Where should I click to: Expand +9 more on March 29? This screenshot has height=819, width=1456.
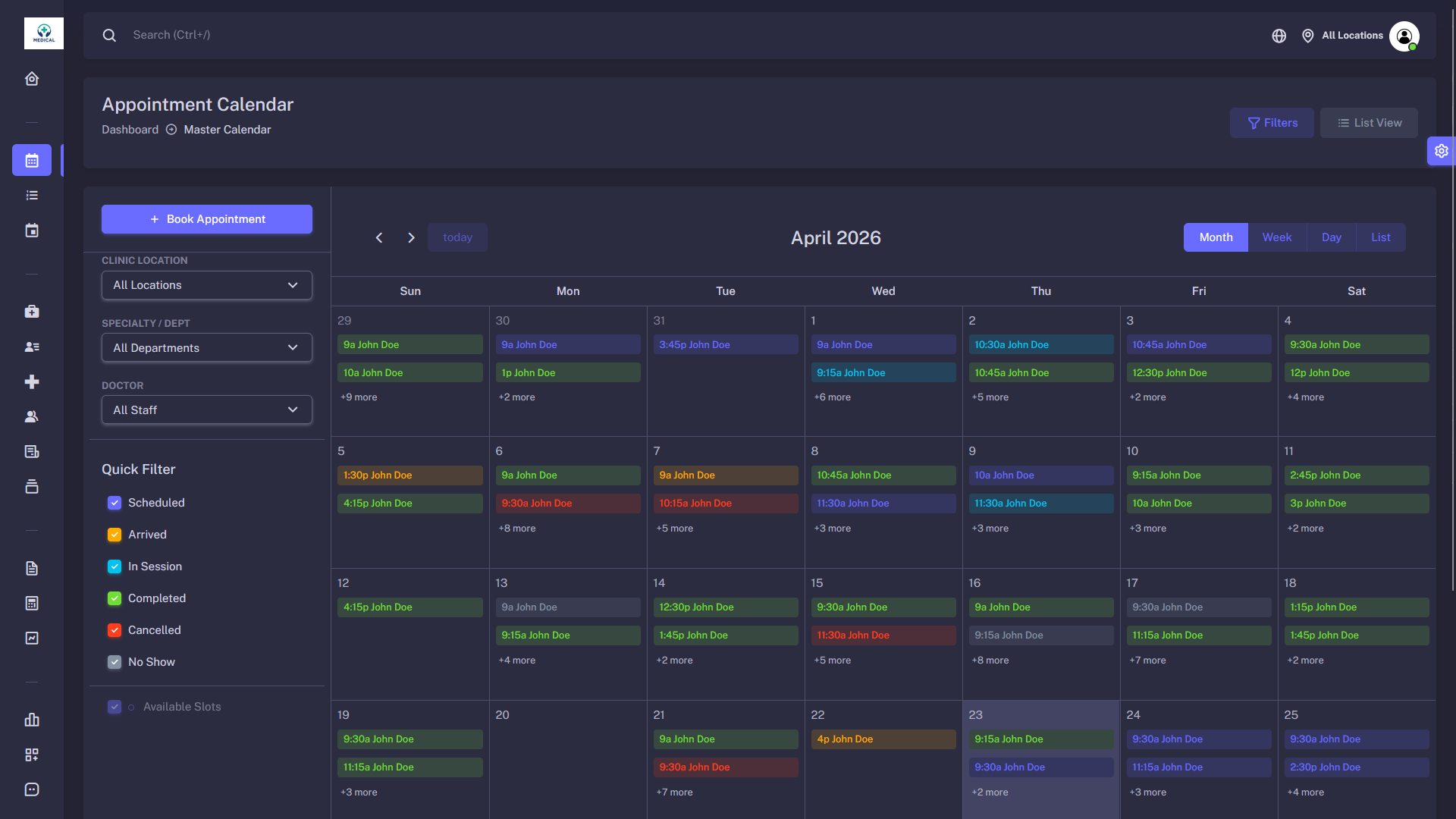[x=359, y=397]
